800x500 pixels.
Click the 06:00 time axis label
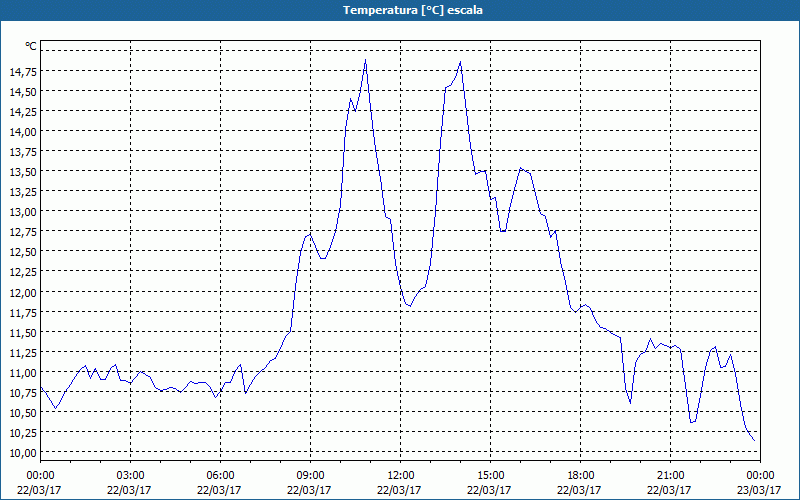click(220, 476)
